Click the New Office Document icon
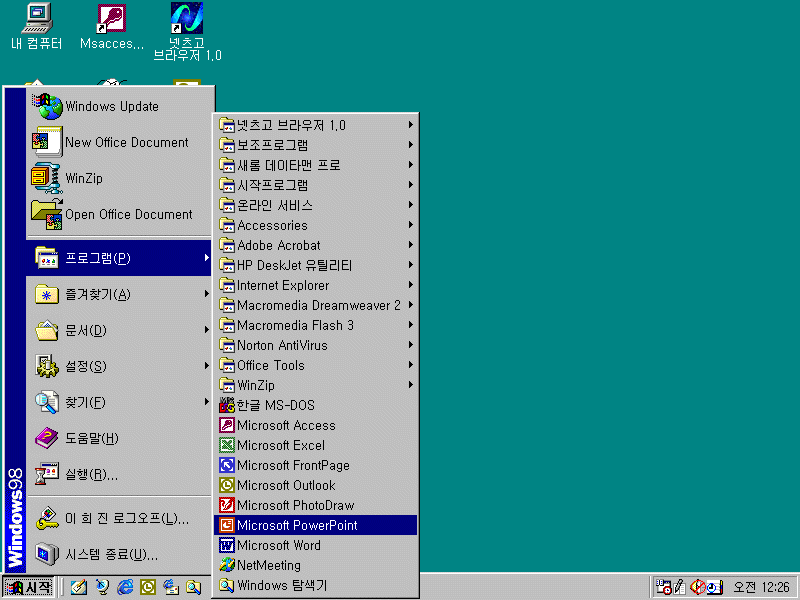This screenshot has height=600, width=800. click(47, 142)
